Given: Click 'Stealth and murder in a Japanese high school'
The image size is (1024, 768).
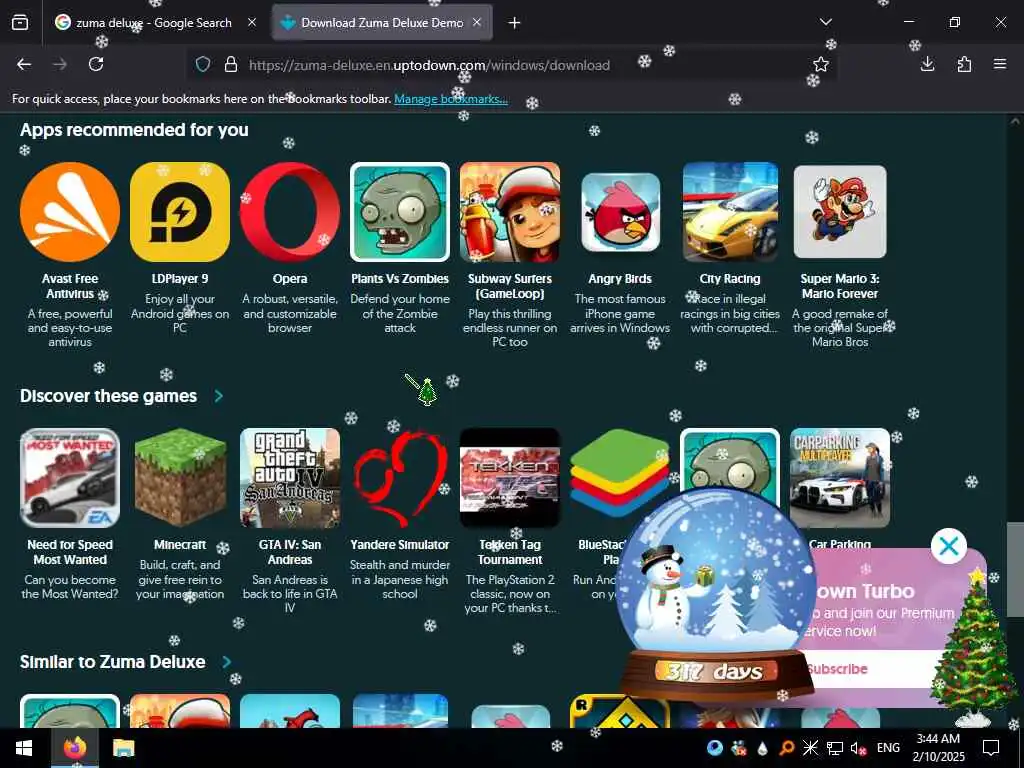Looking at the screenshot, I should coord(400,579).
